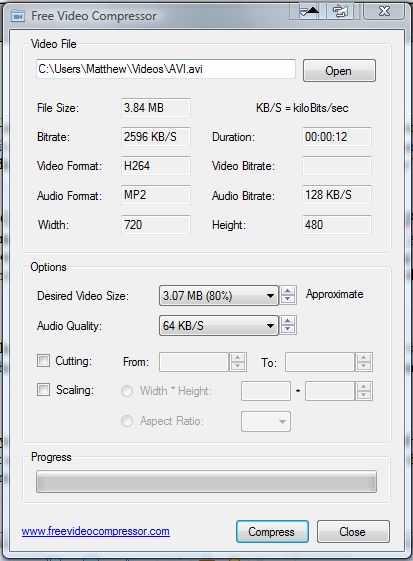Click the Progress bar
413x561 pixels.
pyautogui.click(x=206, y=482)
